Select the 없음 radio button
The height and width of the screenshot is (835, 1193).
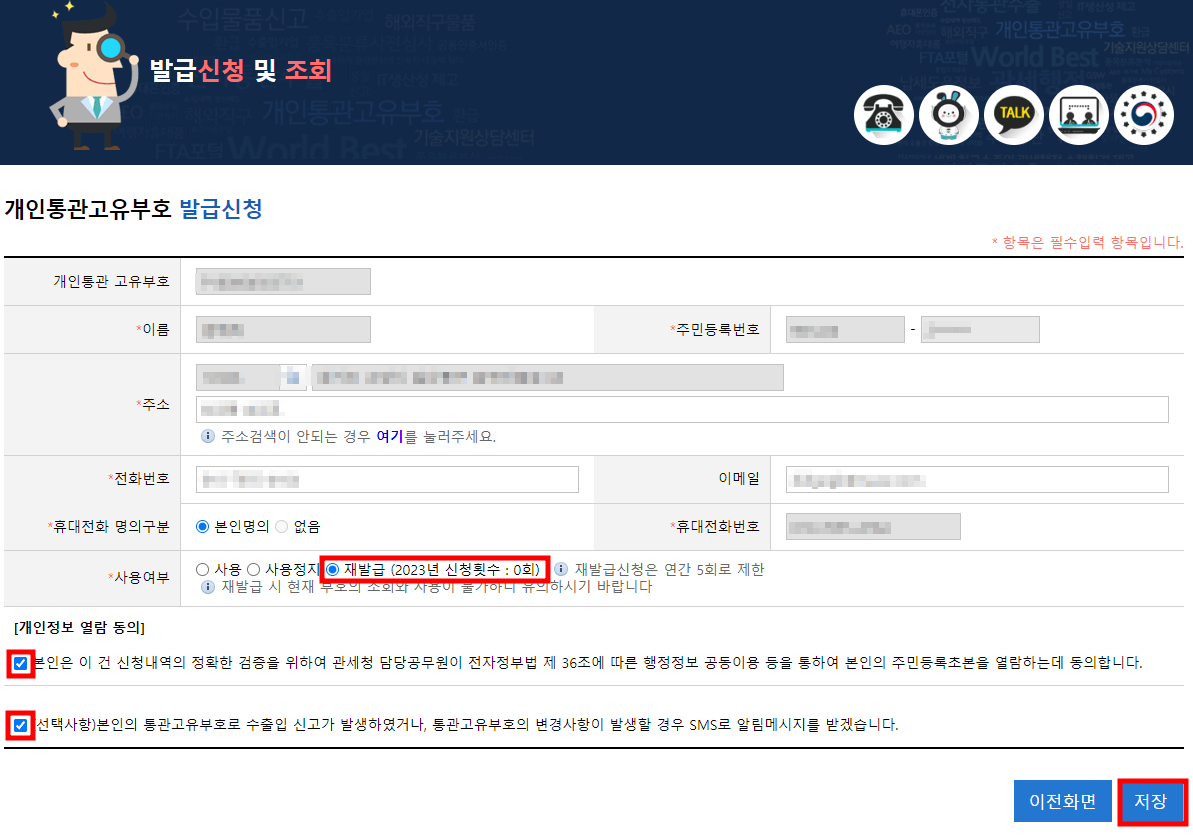click(x=282, y=527)
